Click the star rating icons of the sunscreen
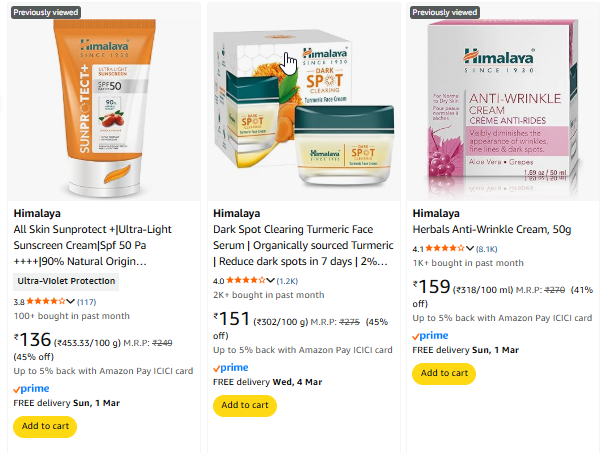 [46, 301]
